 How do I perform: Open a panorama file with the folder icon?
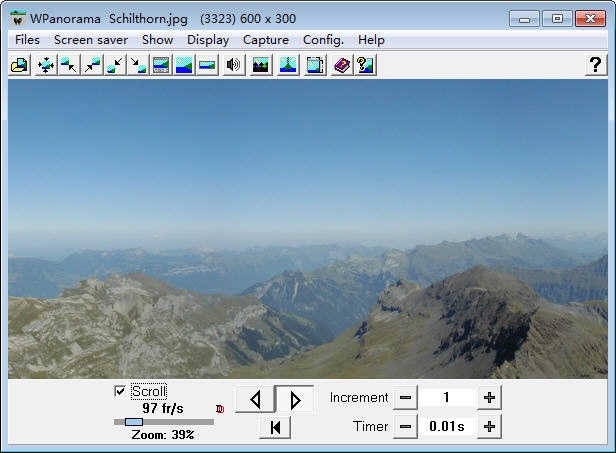click(19, 65)
